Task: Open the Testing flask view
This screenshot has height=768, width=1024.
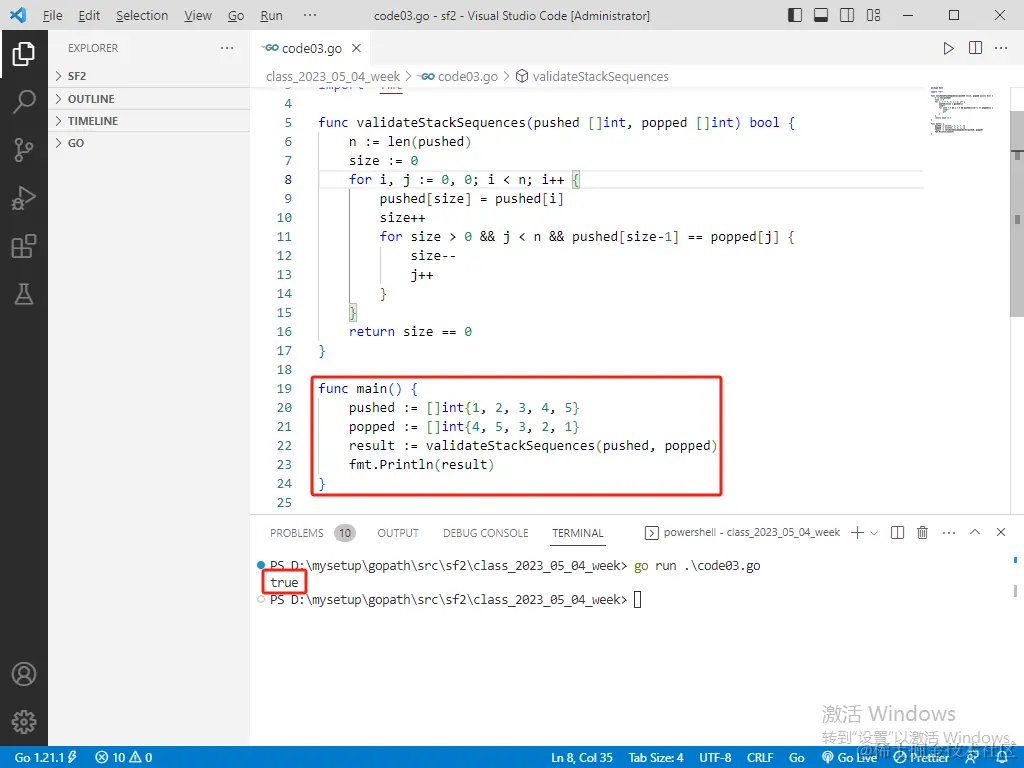Action: coord(24,295)
